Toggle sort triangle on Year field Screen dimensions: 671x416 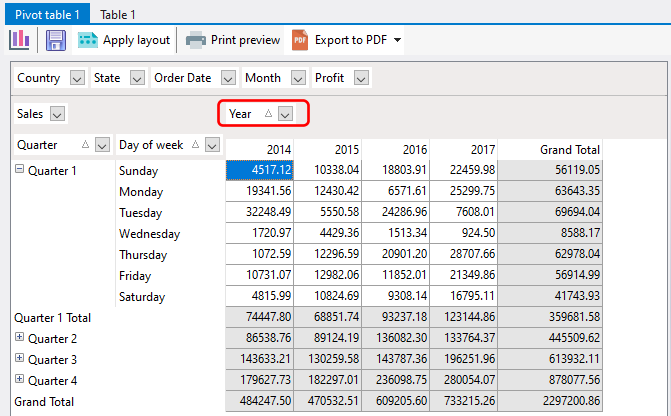coord(268,114)
